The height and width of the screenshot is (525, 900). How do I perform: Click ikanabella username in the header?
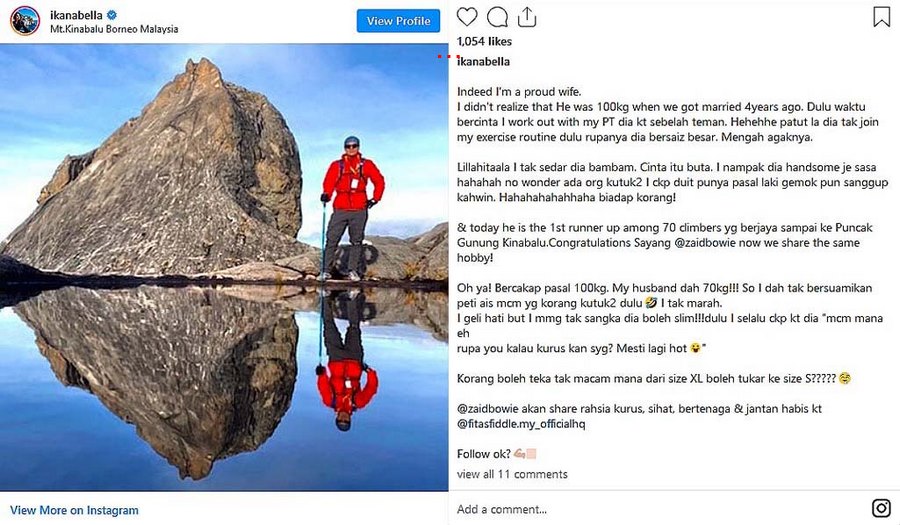click(77, 15)
